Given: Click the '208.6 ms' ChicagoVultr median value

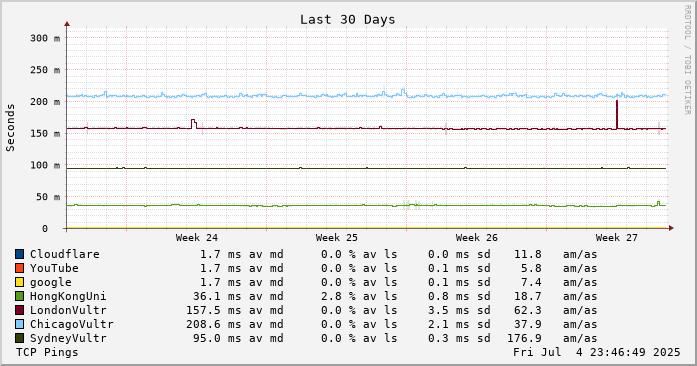Looking at the screenshot, I should (213, 325).
